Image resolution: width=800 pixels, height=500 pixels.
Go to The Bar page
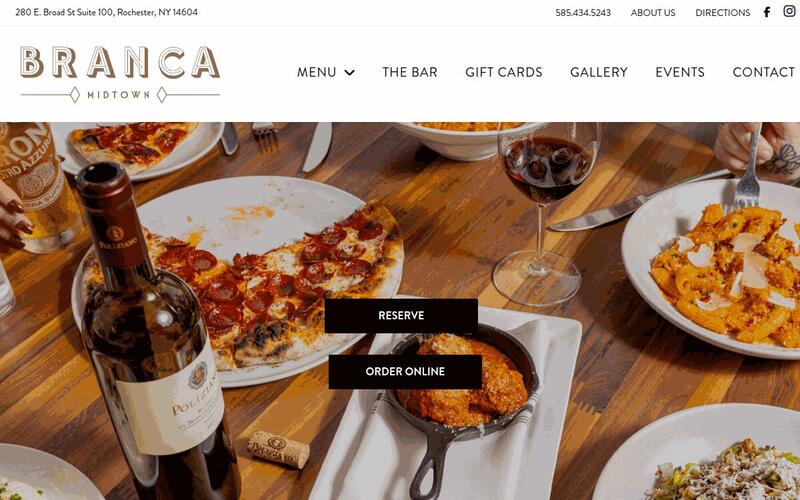(x=410, y=72)
